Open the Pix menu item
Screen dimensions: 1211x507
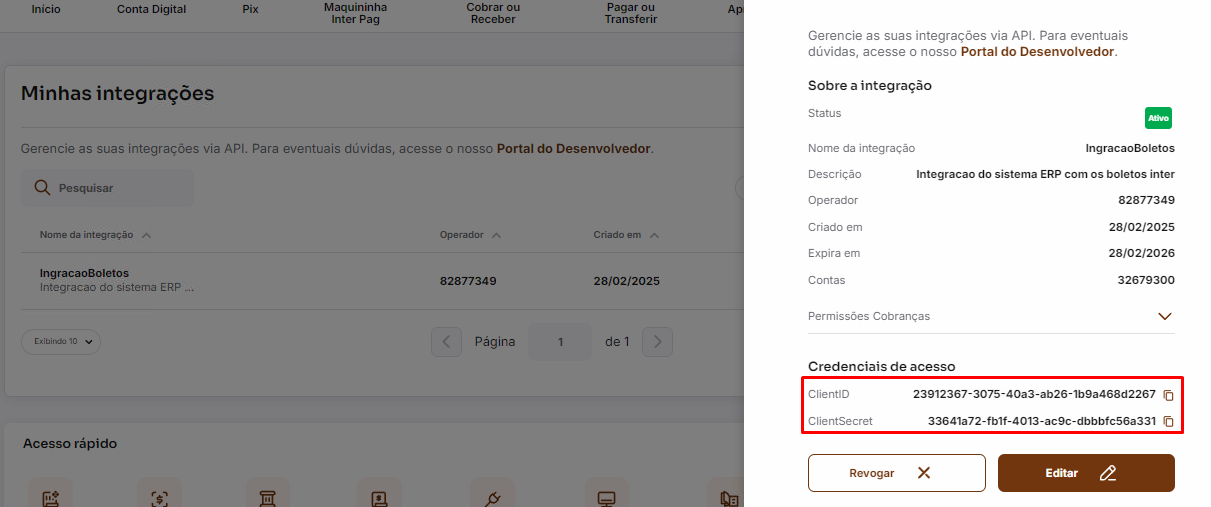(x=250, y=10)
